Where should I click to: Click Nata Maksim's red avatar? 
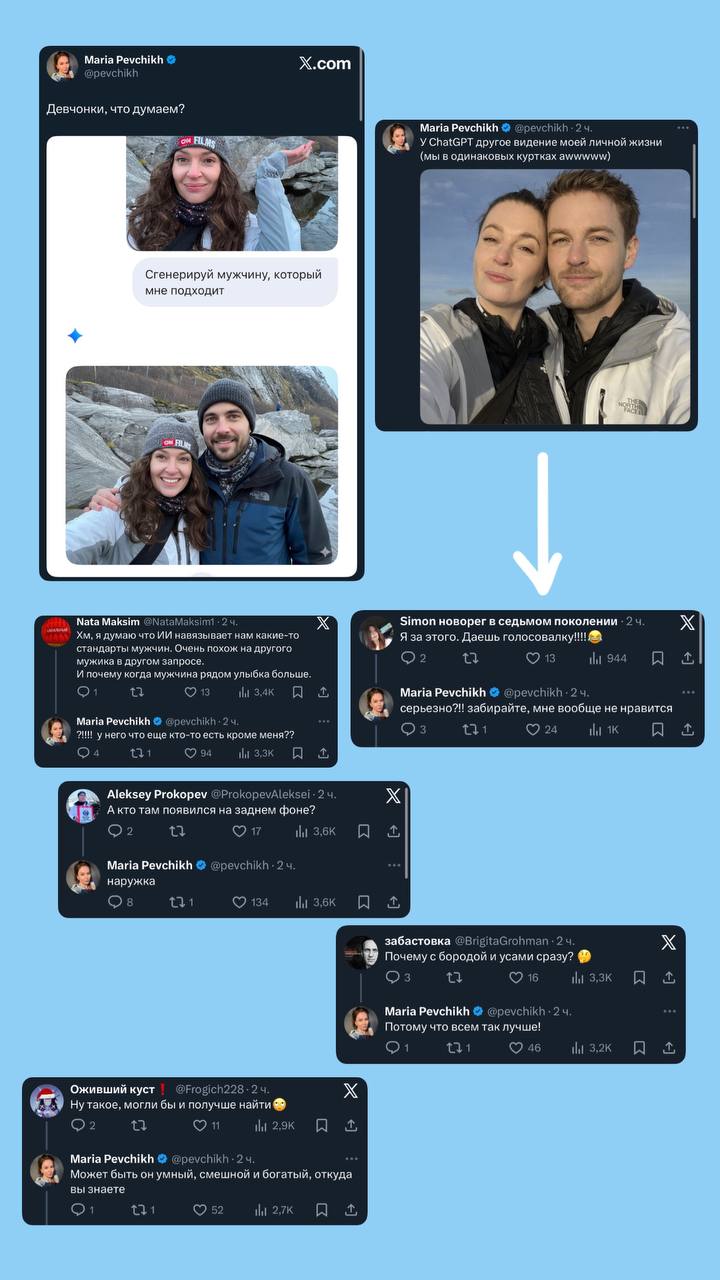(56, 632)
